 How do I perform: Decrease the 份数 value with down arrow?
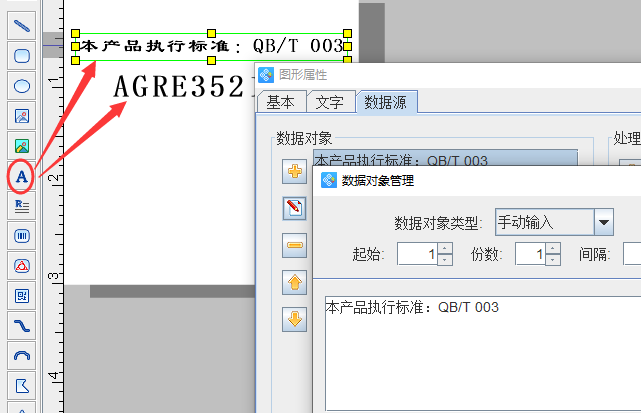(x=553, y=259)
